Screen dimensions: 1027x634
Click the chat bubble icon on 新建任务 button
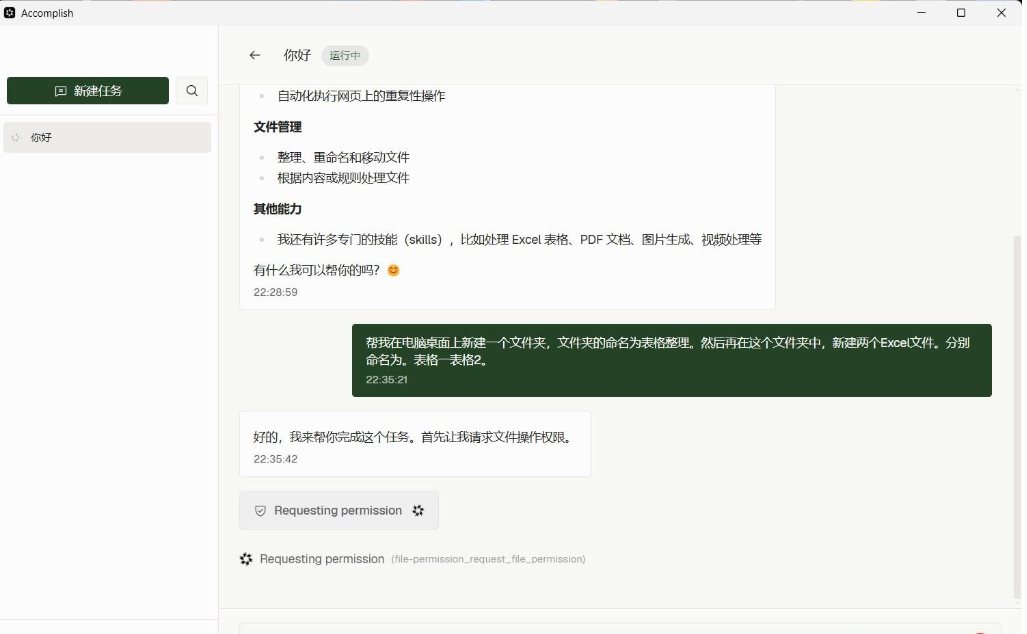pyautogui.click(x=60, y=90)
